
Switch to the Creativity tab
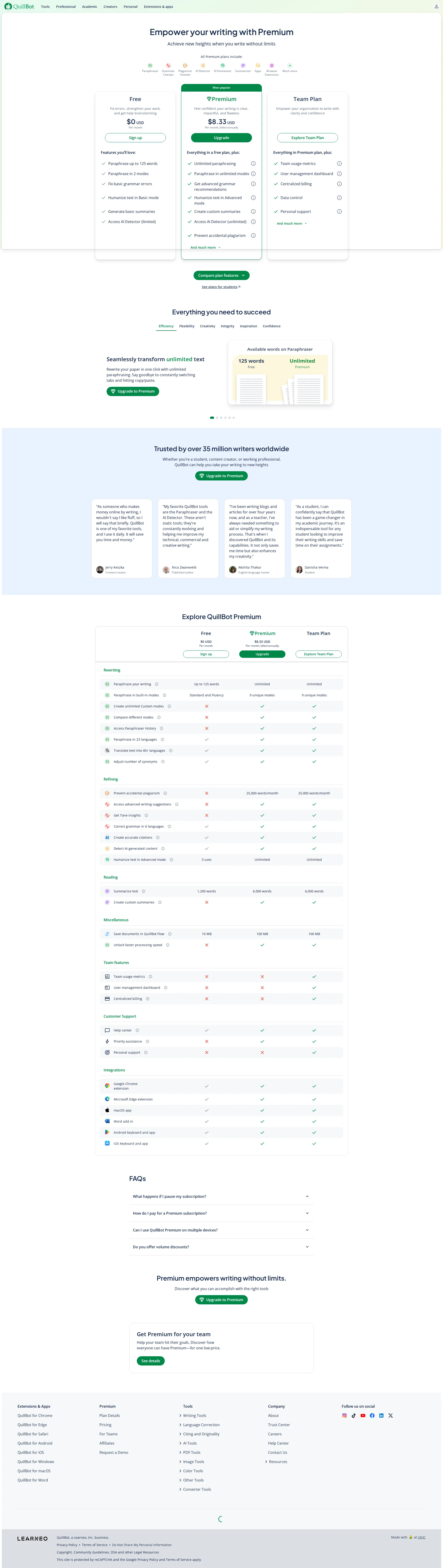pos(207,326)
